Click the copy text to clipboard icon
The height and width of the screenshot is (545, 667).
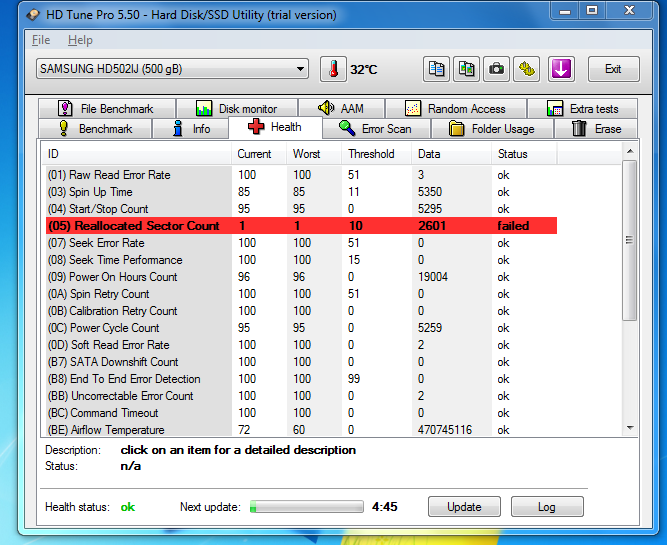click(x=436, y=69)
